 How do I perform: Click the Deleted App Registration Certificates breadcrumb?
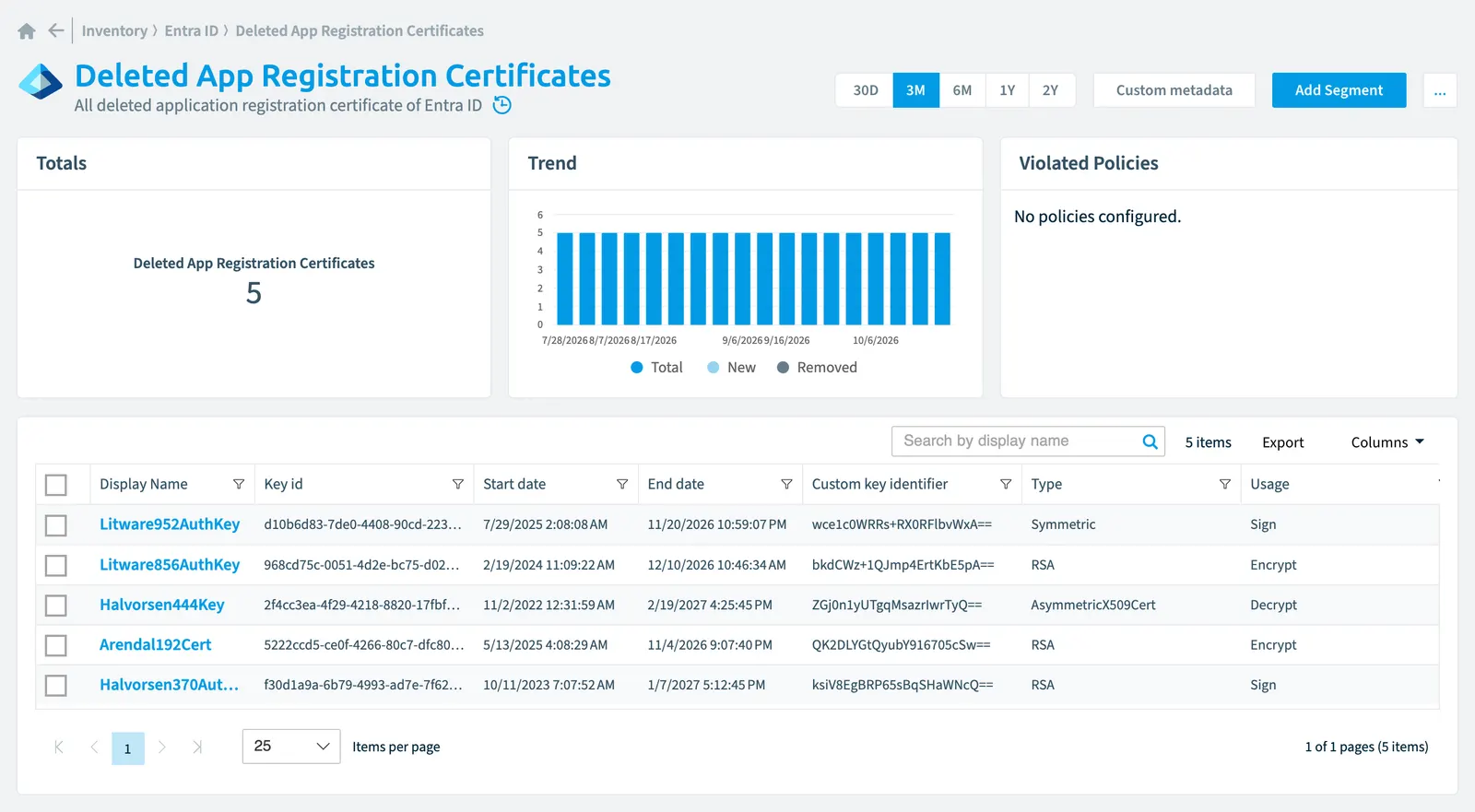[360, 30]
